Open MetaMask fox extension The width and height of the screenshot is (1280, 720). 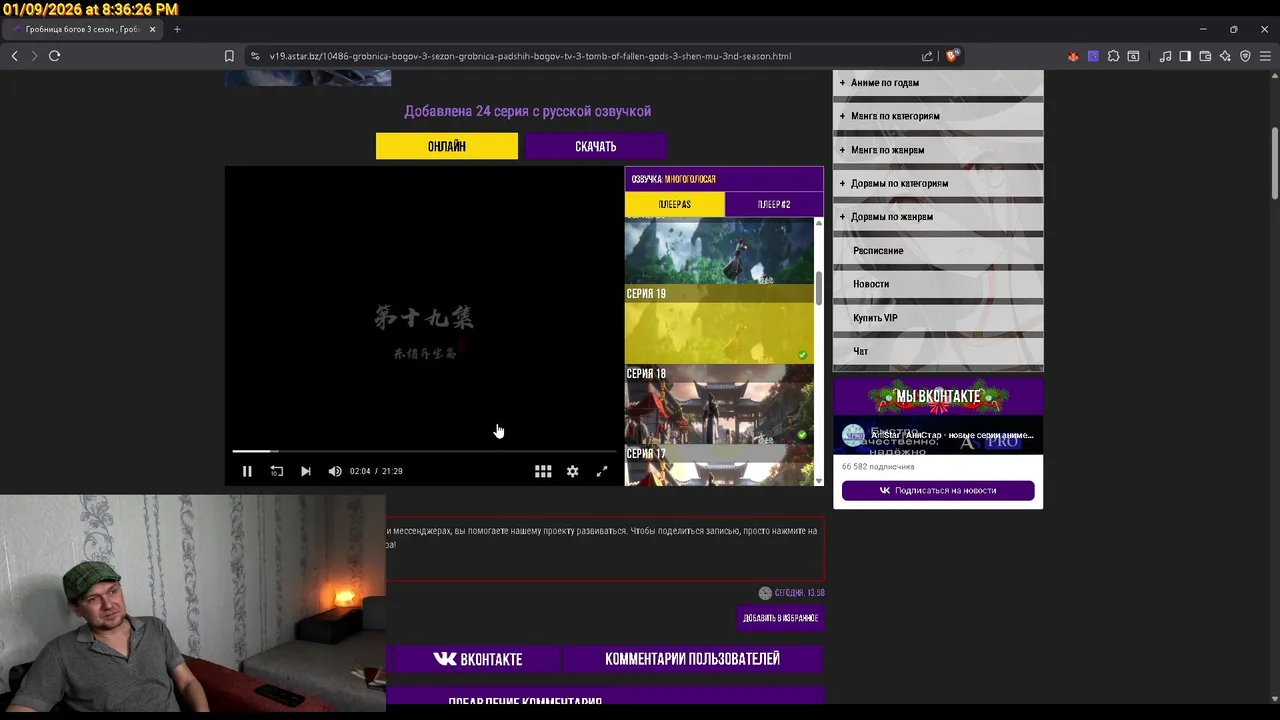tap(1073, 56)
